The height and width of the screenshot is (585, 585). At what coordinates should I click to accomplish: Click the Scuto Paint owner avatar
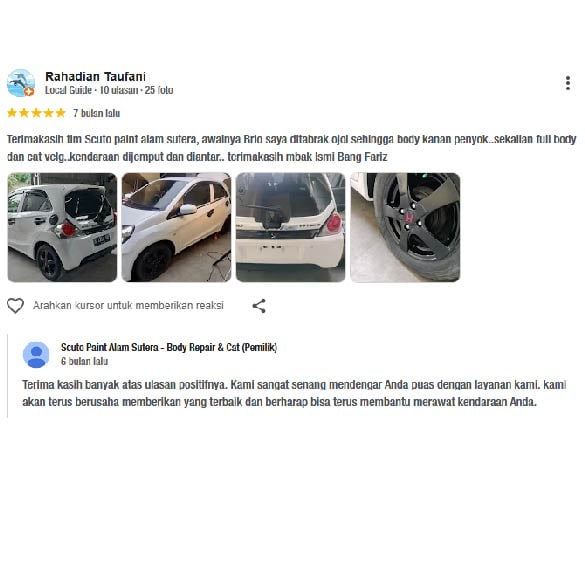36,354
